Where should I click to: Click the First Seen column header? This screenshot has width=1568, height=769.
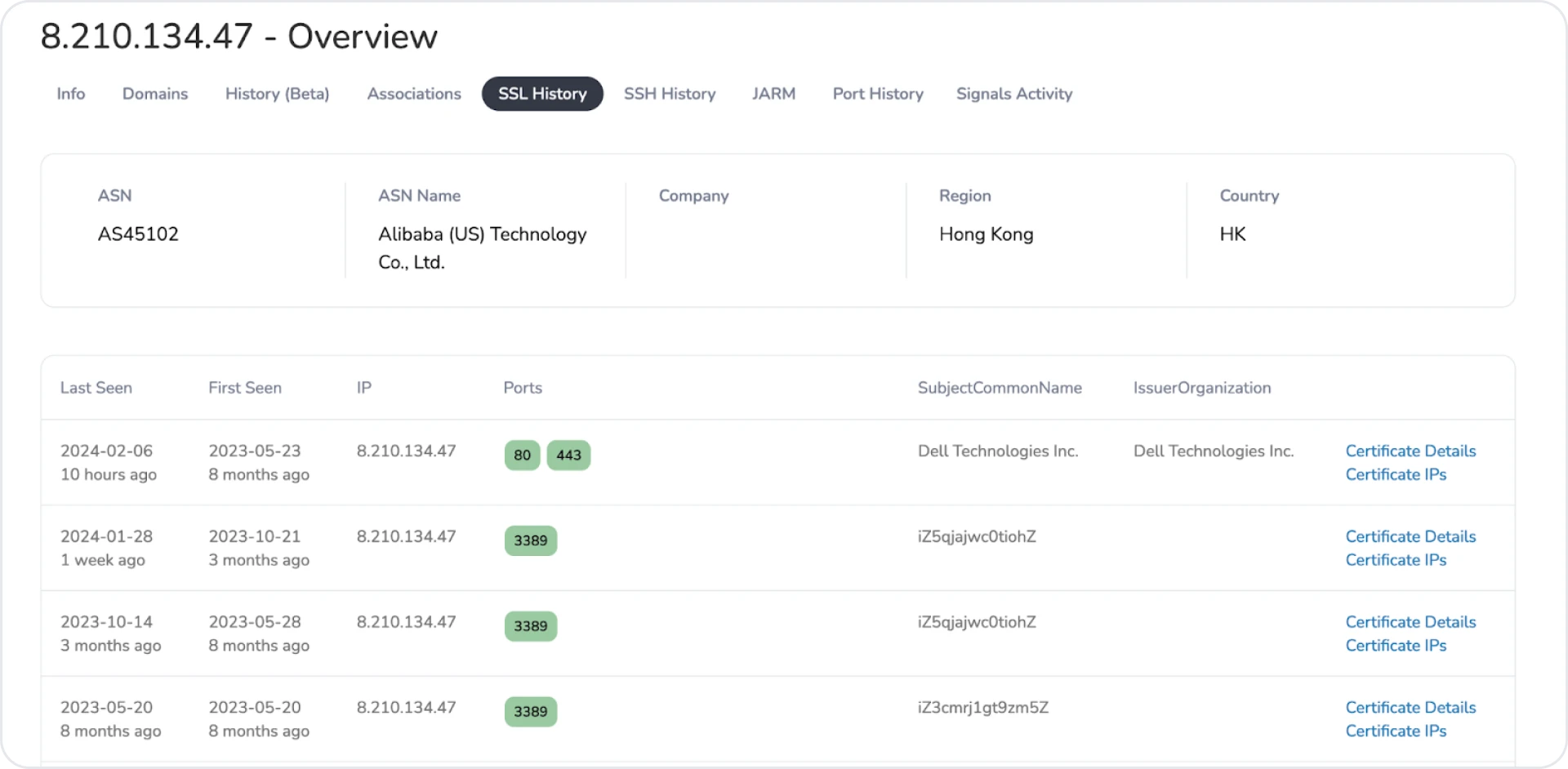(245, 388)
